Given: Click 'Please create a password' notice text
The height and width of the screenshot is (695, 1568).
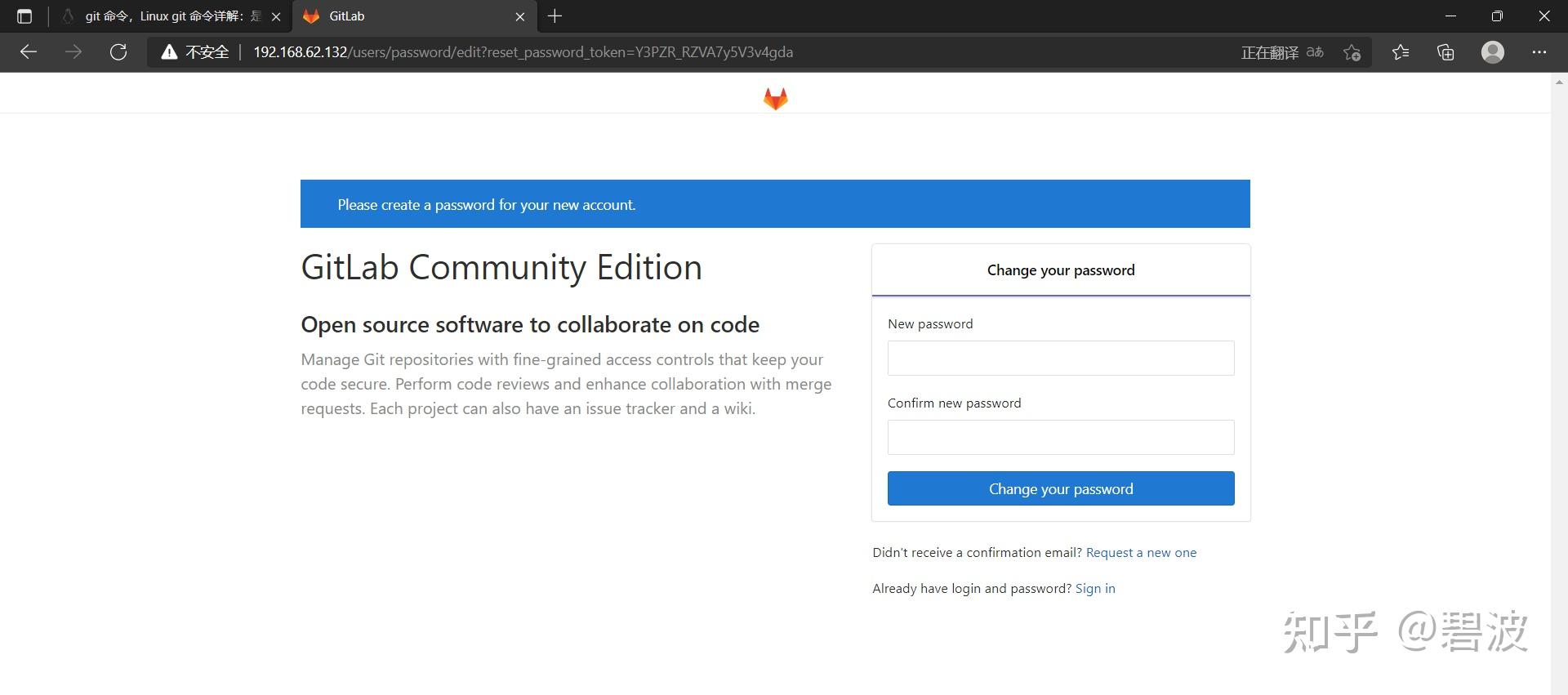Looking at the screenshot, I should coord(487,205).
